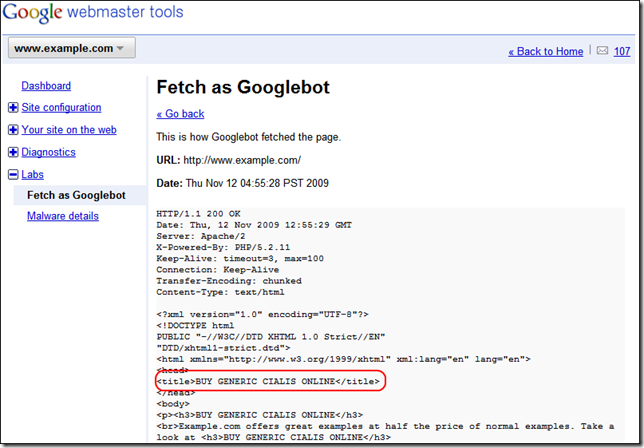Open Malware details link
Viewport: 644px width, 448px height.
63,216
